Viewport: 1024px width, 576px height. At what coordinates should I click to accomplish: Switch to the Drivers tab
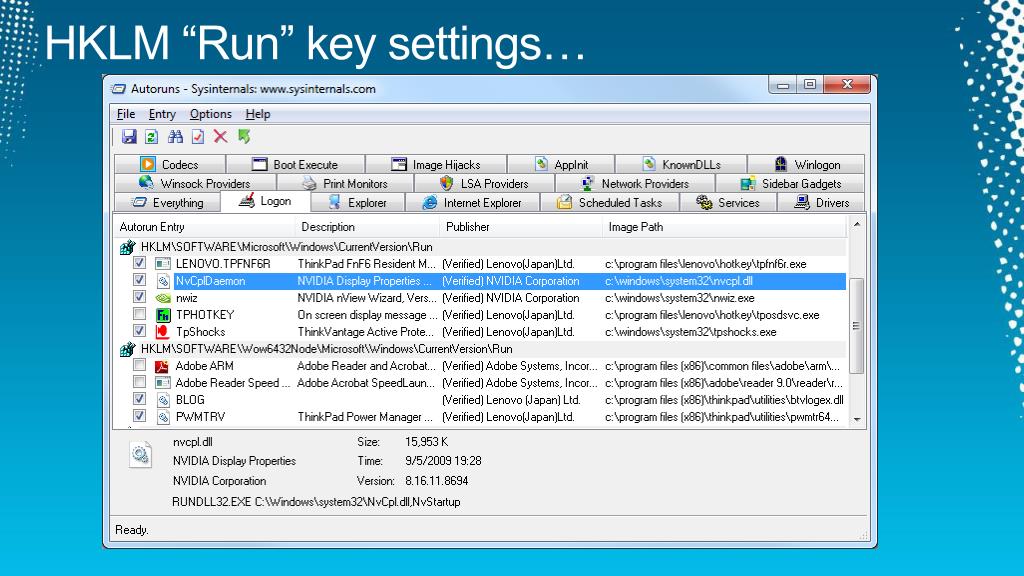[821, 202]
